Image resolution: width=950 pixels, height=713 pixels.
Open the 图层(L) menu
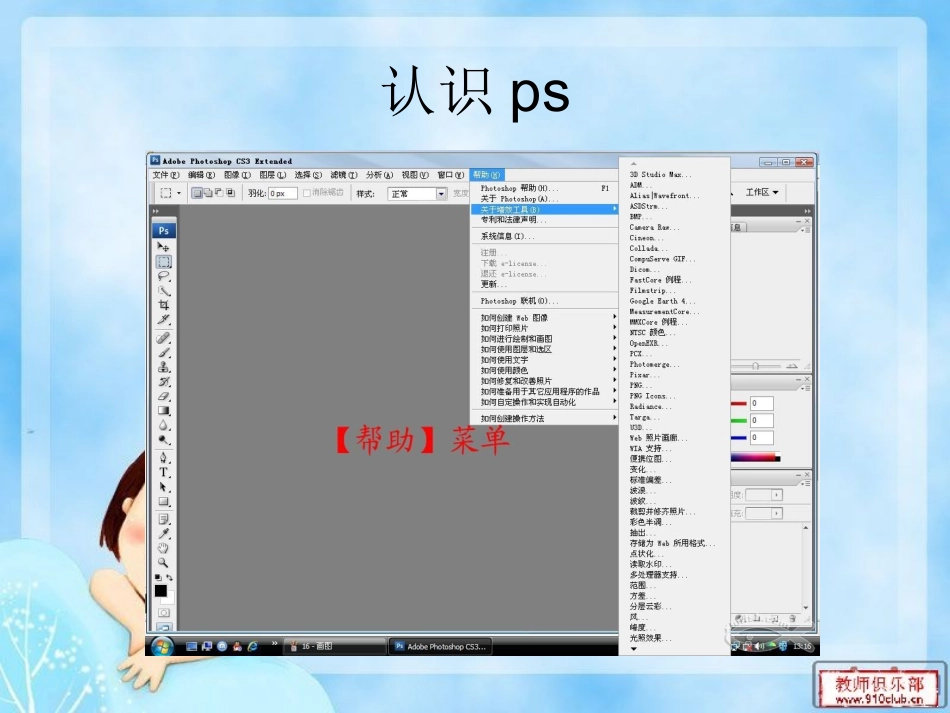pos(273,175)
